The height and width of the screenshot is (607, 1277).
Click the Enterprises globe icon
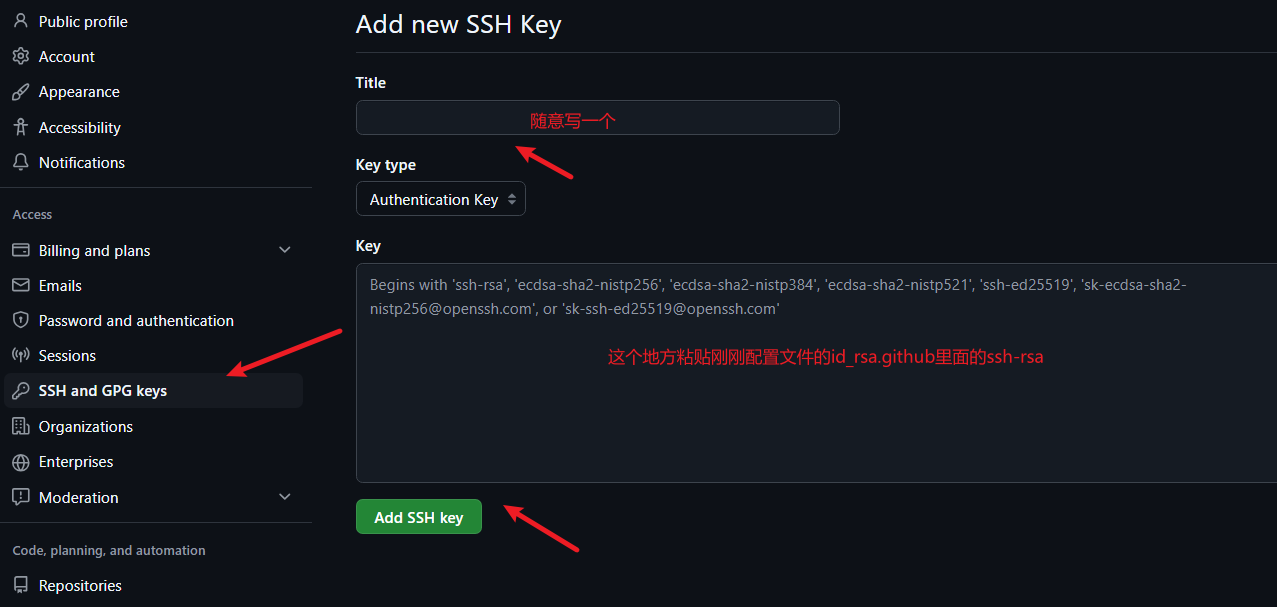[x=20, y=462]
